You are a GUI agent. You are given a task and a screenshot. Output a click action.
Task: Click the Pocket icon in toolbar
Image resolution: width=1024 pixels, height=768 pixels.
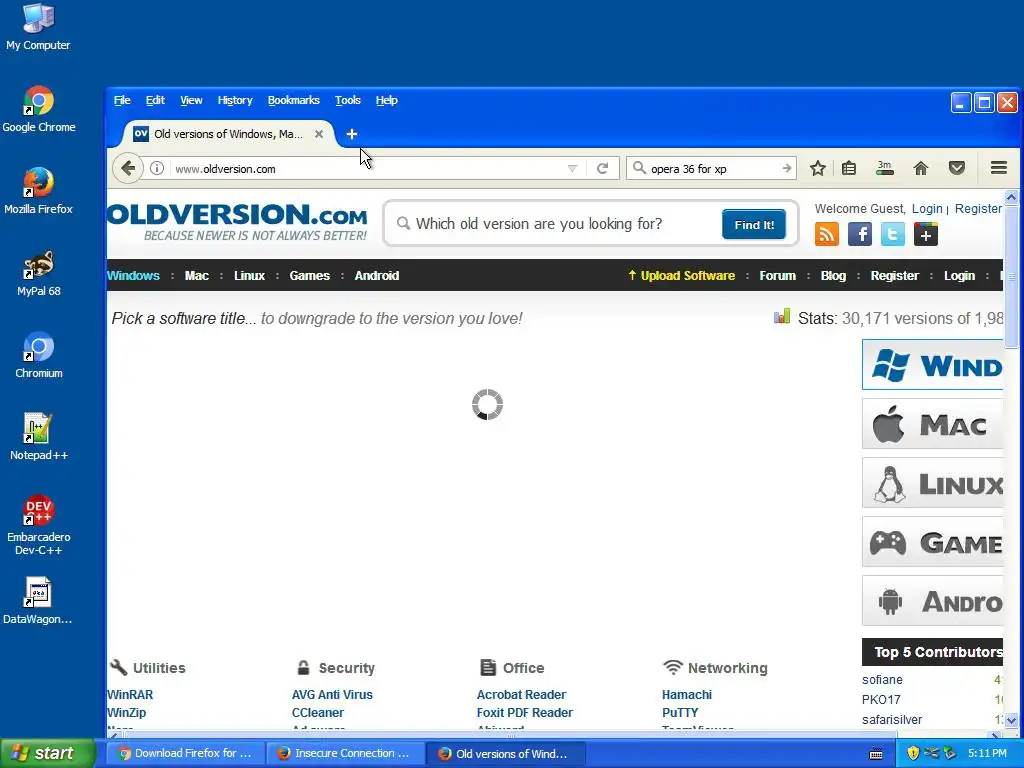(x=957, y=168)
